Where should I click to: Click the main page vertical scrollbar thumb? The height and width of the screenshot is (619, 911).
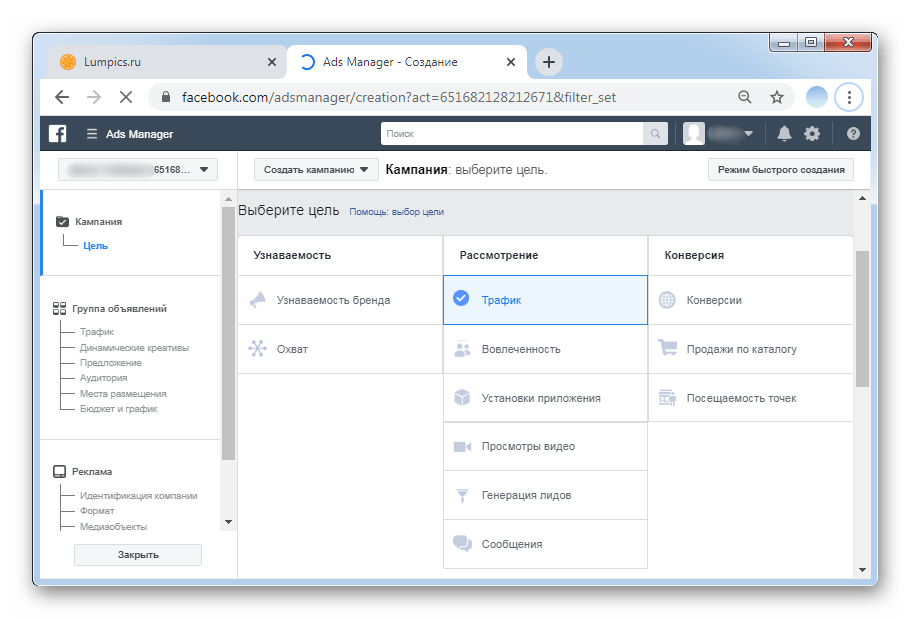862,319
